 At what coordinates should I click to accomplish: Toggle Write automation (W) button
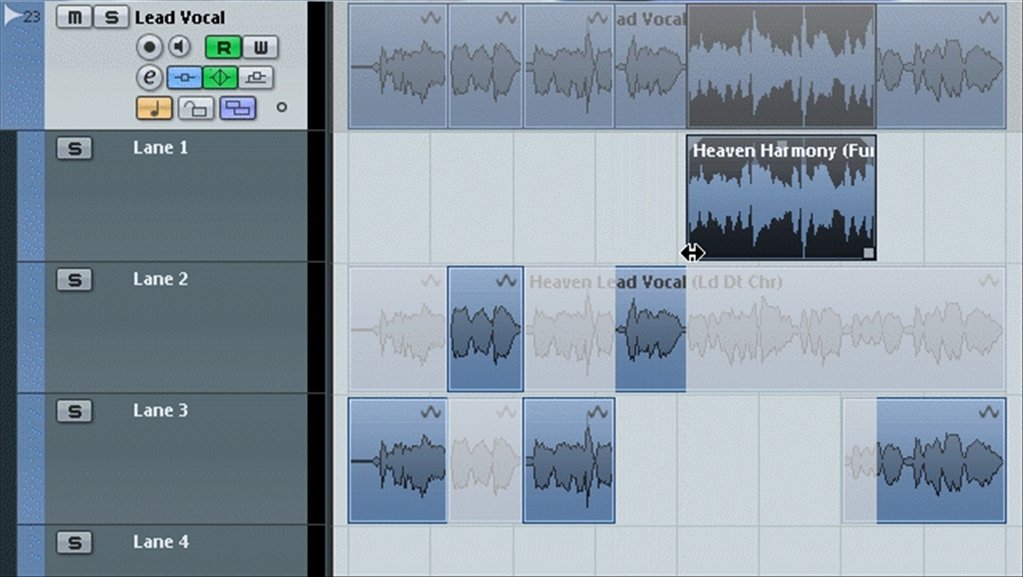tap(260, 48)
